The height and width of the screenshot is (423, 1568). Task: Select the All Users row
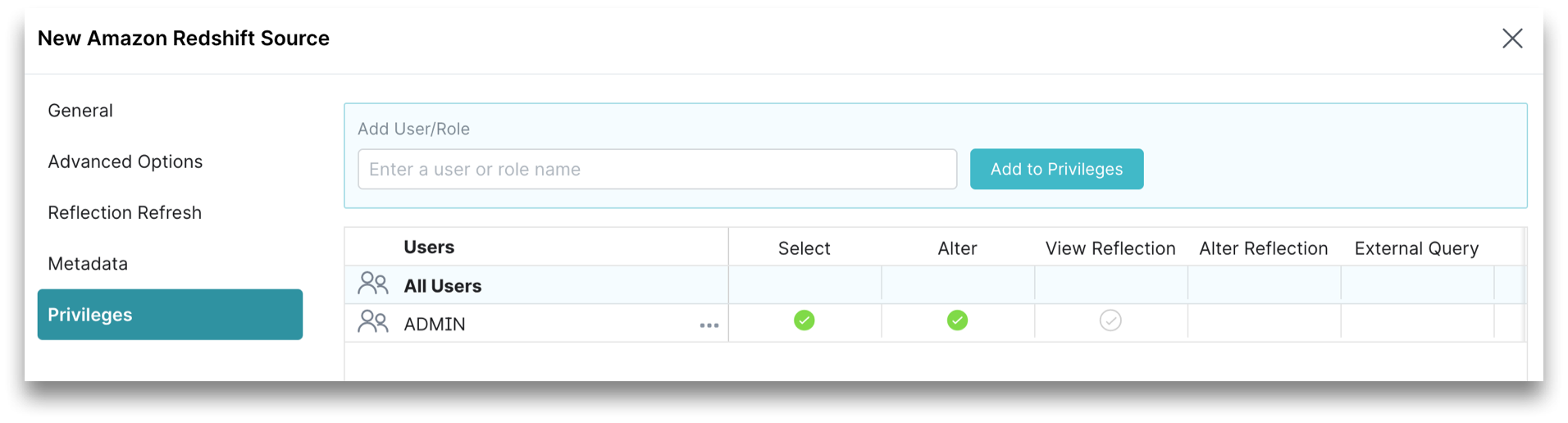pos(443,286)
